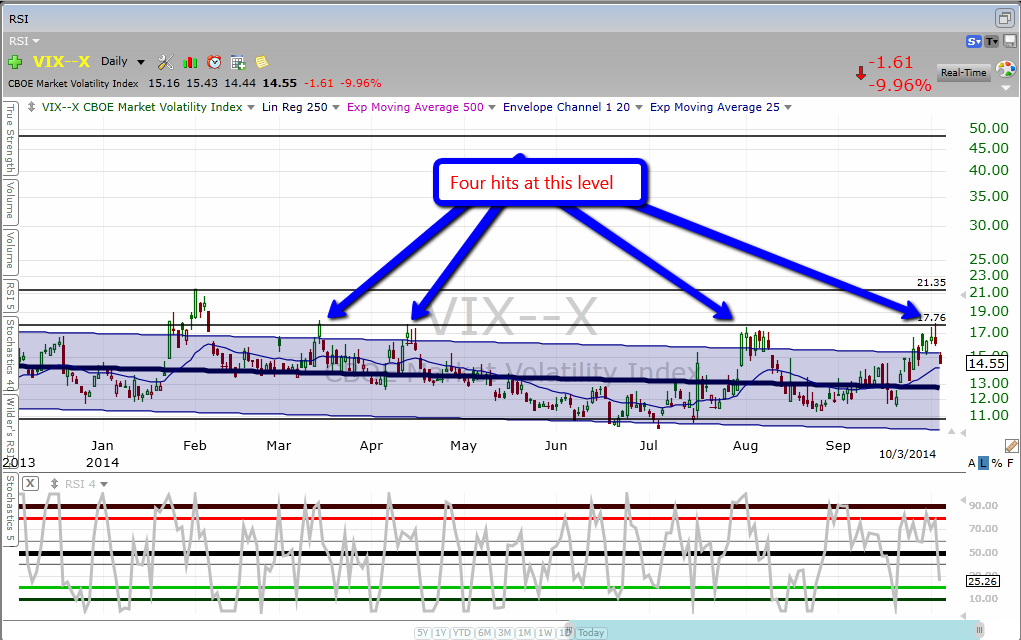Select the lower Volume side tab
The image size is (1021, 640).
(10, 251)
